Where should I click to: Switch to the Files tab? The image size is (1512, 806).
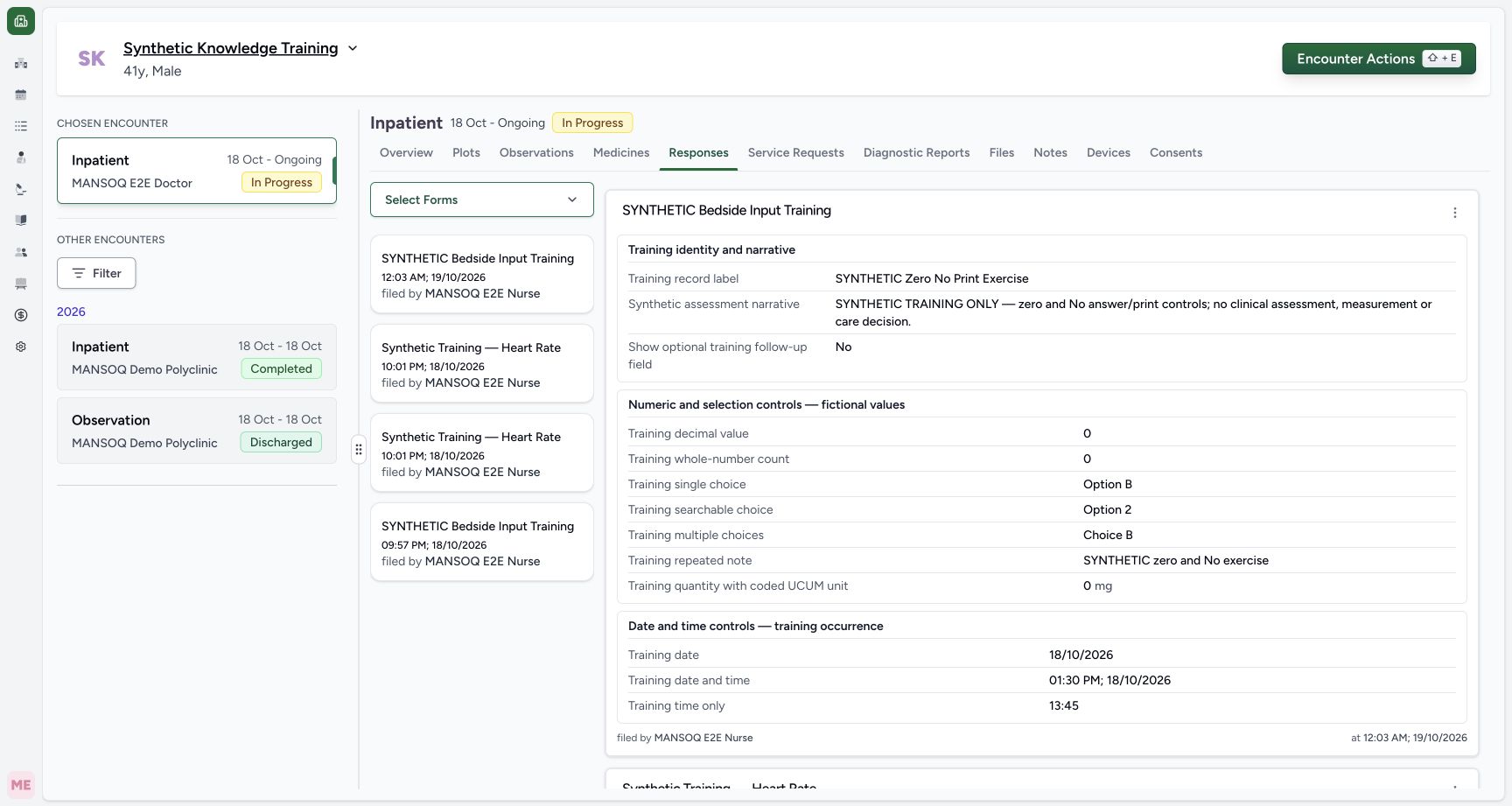1002,152
